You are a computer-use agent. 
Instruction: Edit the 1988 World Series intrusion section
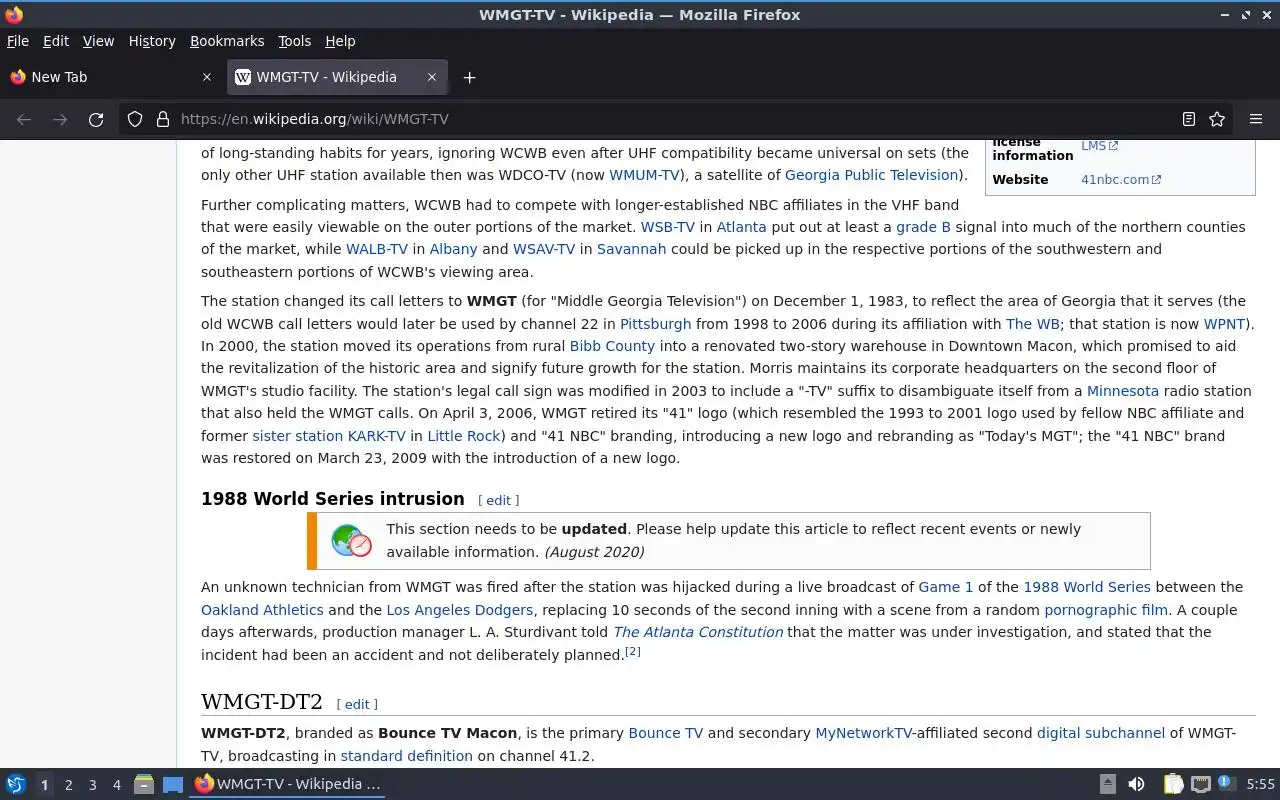coord(498,500)
